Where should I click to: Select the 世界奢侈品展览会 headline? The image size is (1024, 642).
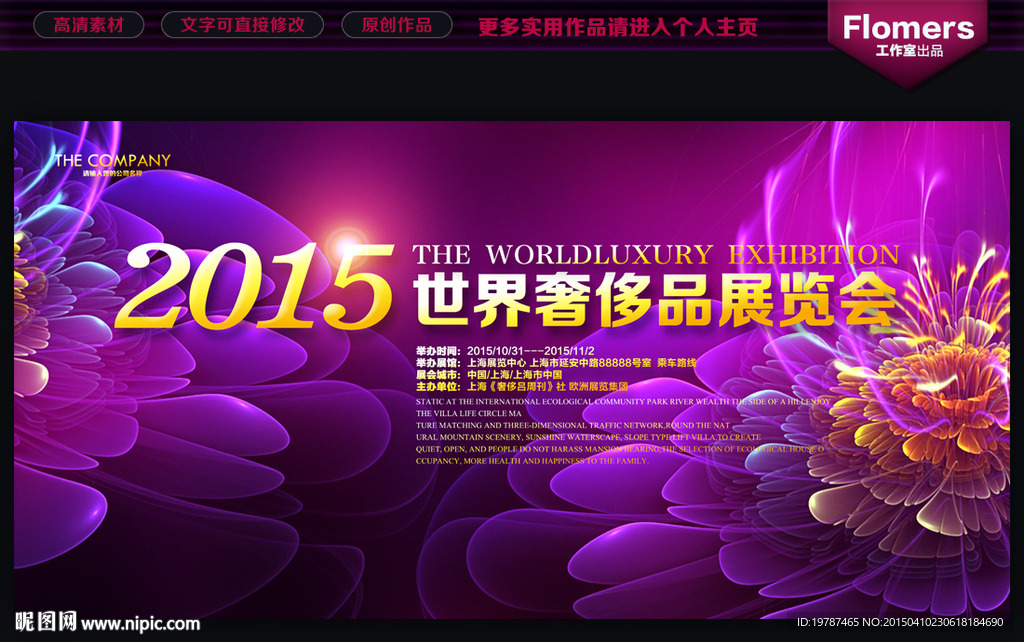point(654,299)
